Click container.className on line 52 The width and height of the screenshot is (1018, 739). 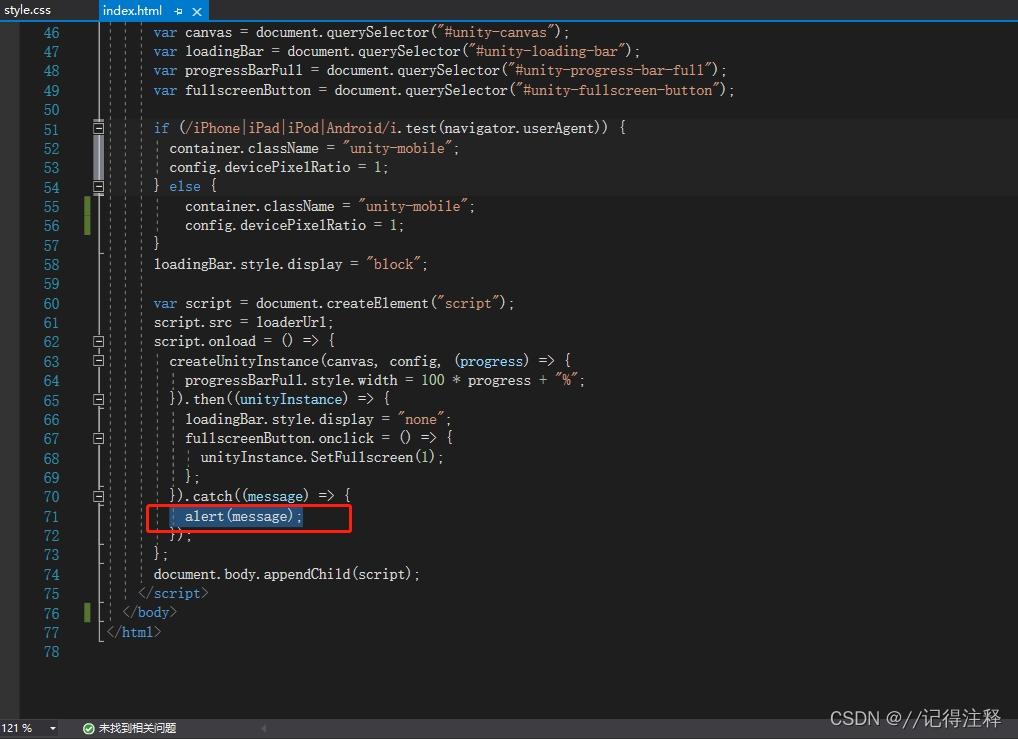pyautogui.click(x=244, y=148)
